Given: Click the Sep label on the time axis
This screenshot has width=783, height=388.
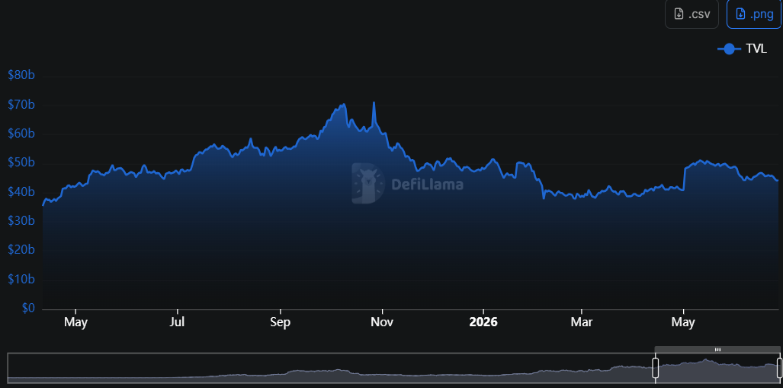Looking at the screenshot, I should [280, 323].
